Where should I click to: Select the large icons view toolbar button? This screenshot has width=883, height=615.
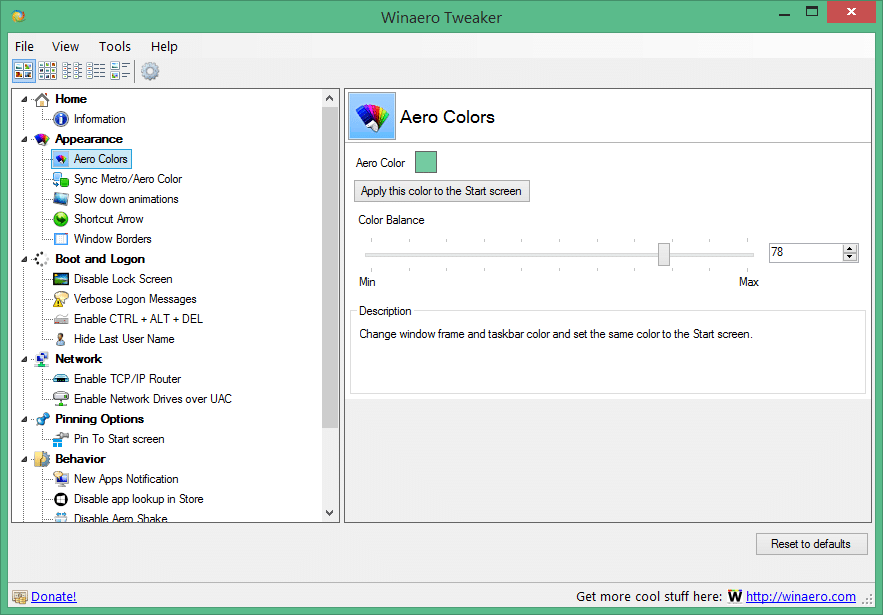point(24,71)
